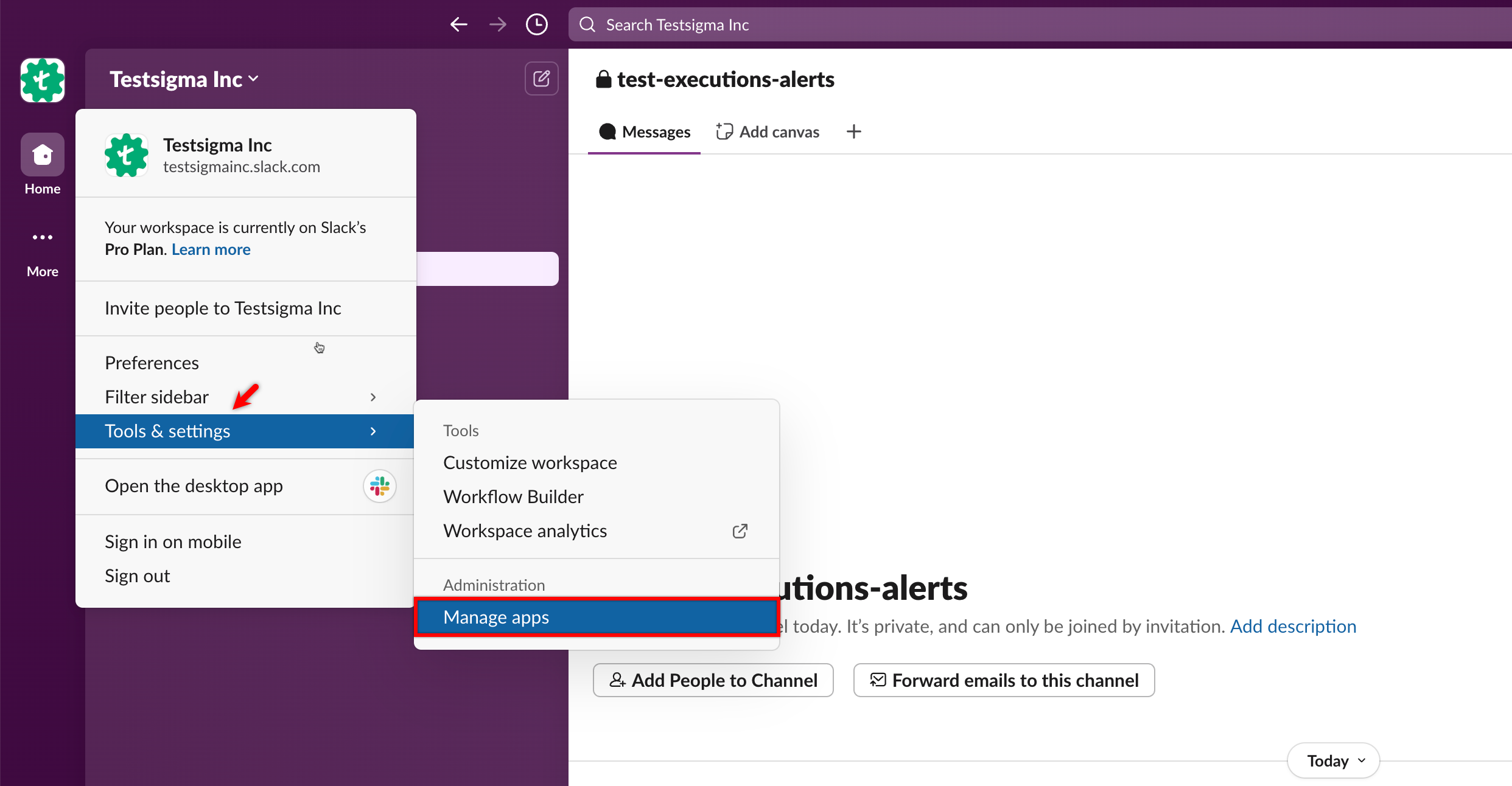The width and height of the screenshot is (1512, 786).
Task: Open Workspace analytics via external link icon
Action: click(x=740, y=530)
